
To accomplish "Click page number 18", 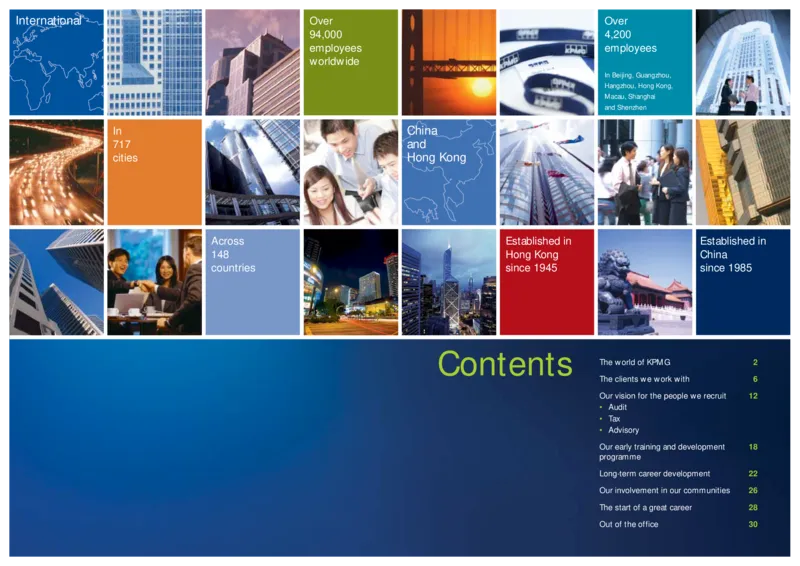I will 753,447.
